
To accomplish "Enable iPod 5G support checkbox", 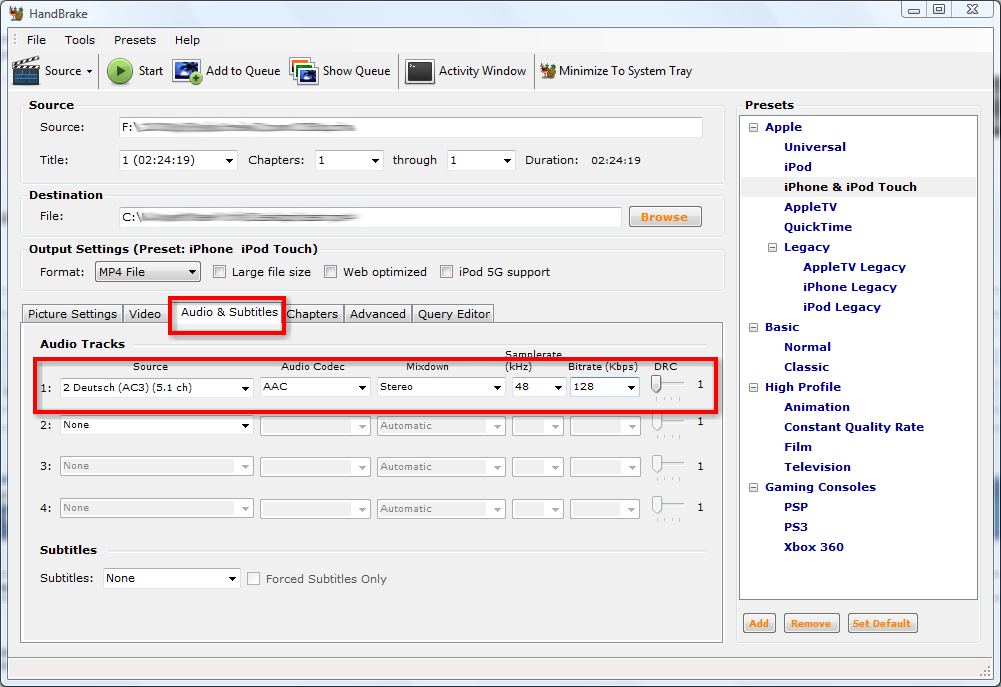I will click(446, 272).
